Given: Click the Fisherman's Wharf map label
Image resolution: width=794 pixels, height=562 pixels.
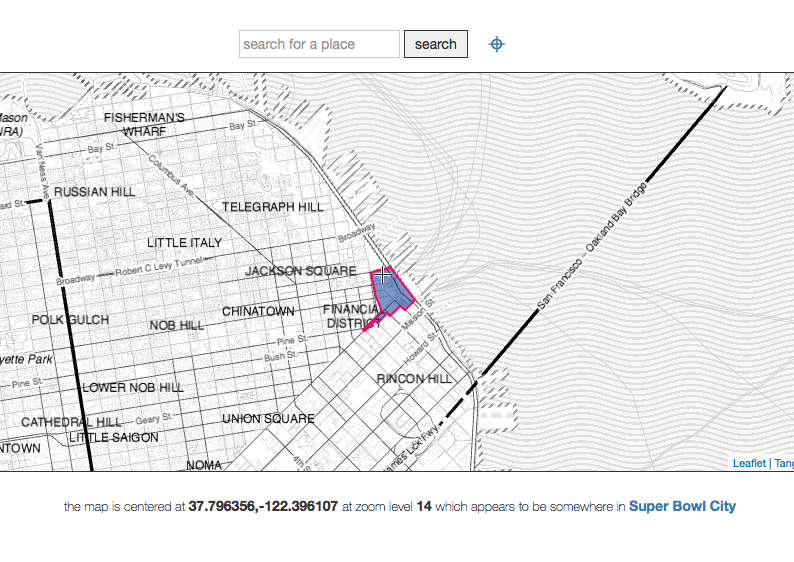Looking at the screenshot, I should [x=145, y=124].
